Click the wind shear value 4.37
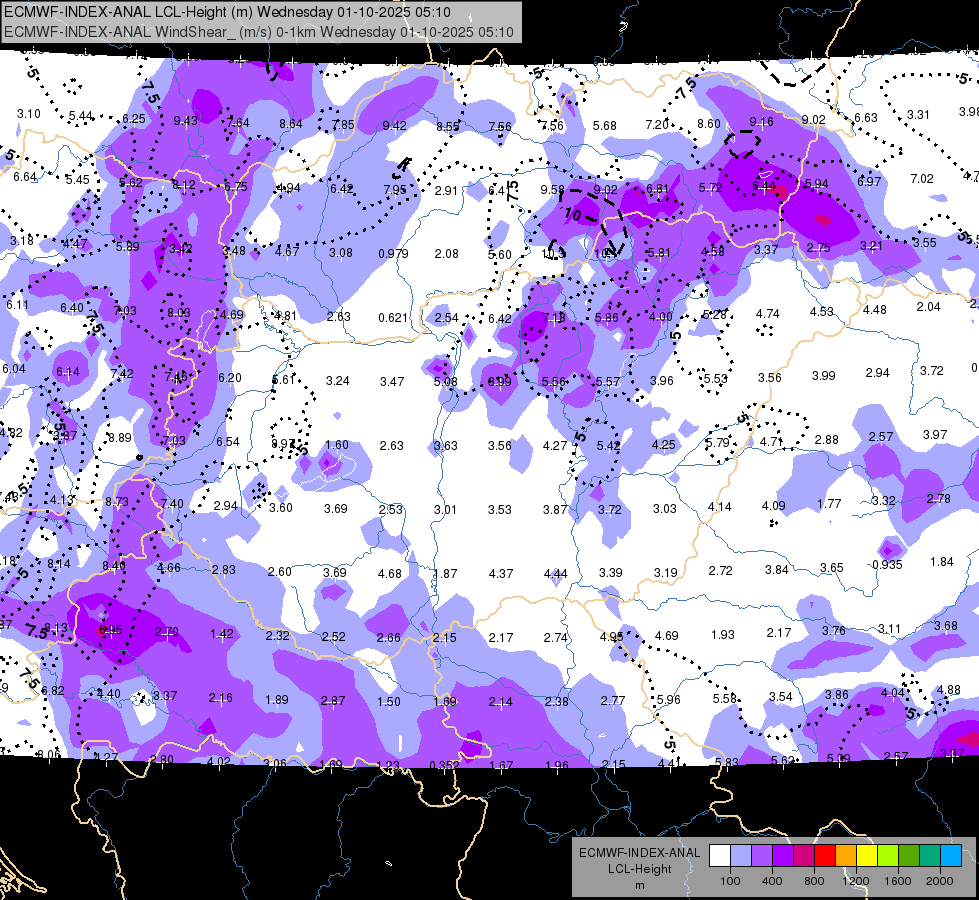 point(501,573)
